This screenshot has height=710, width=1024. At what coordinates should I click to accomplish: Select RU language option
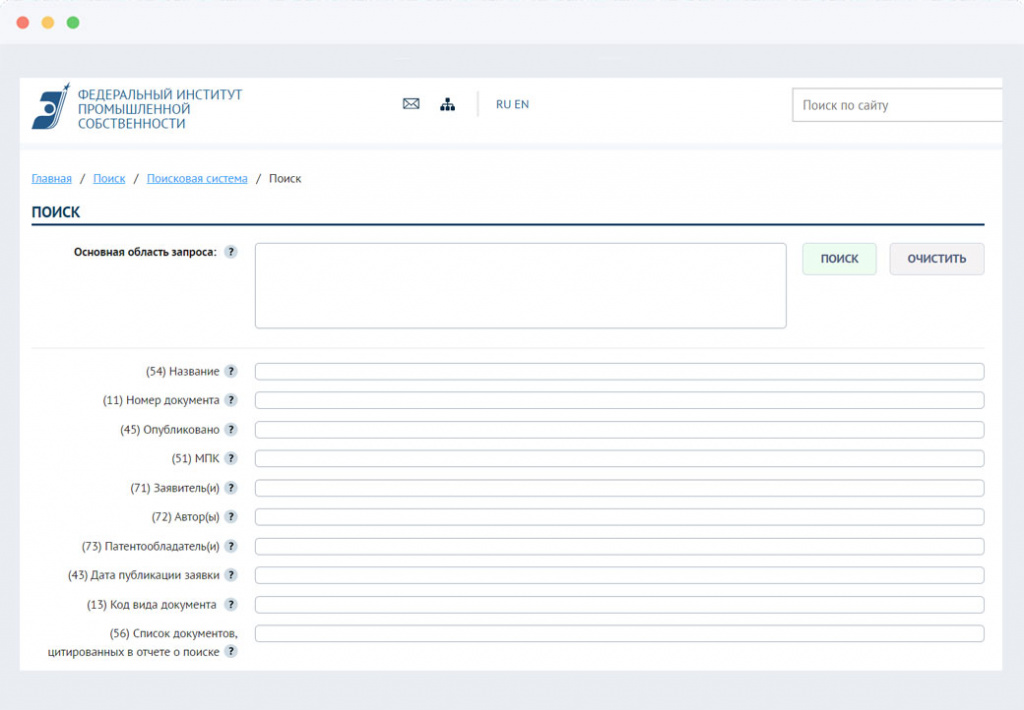[x=503, y=104]
